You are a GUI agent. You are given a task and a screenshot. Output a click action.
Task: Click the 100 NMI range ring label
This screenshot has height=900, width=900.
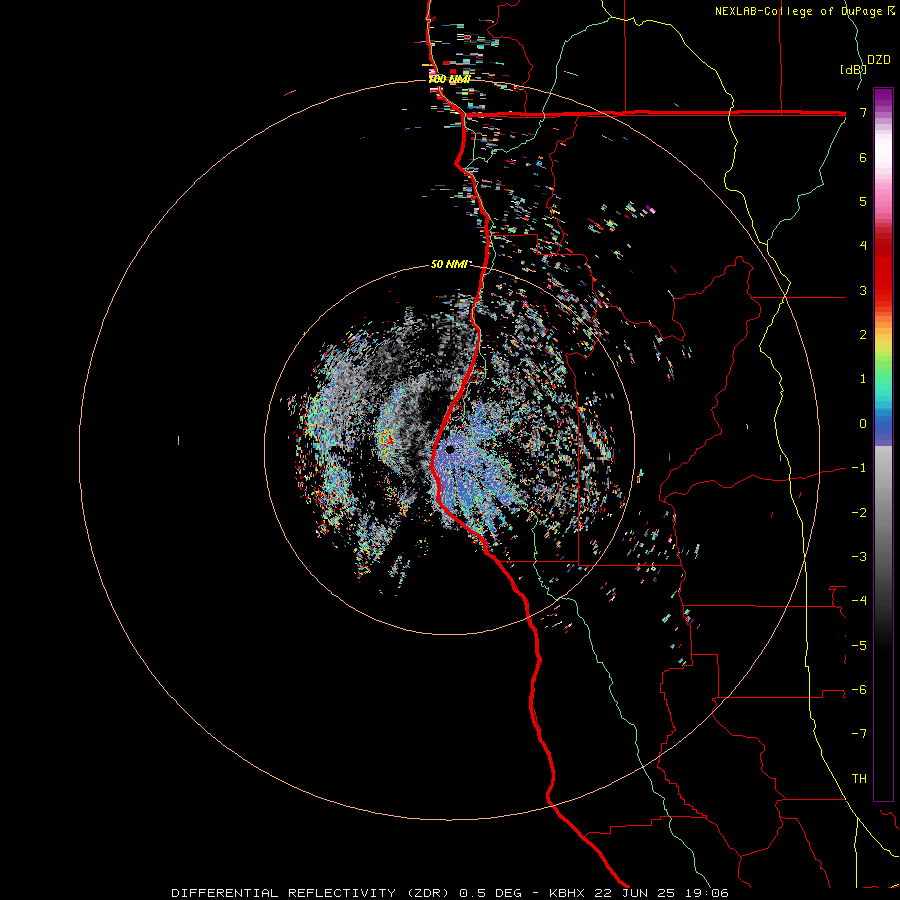[x=449, y=79]
